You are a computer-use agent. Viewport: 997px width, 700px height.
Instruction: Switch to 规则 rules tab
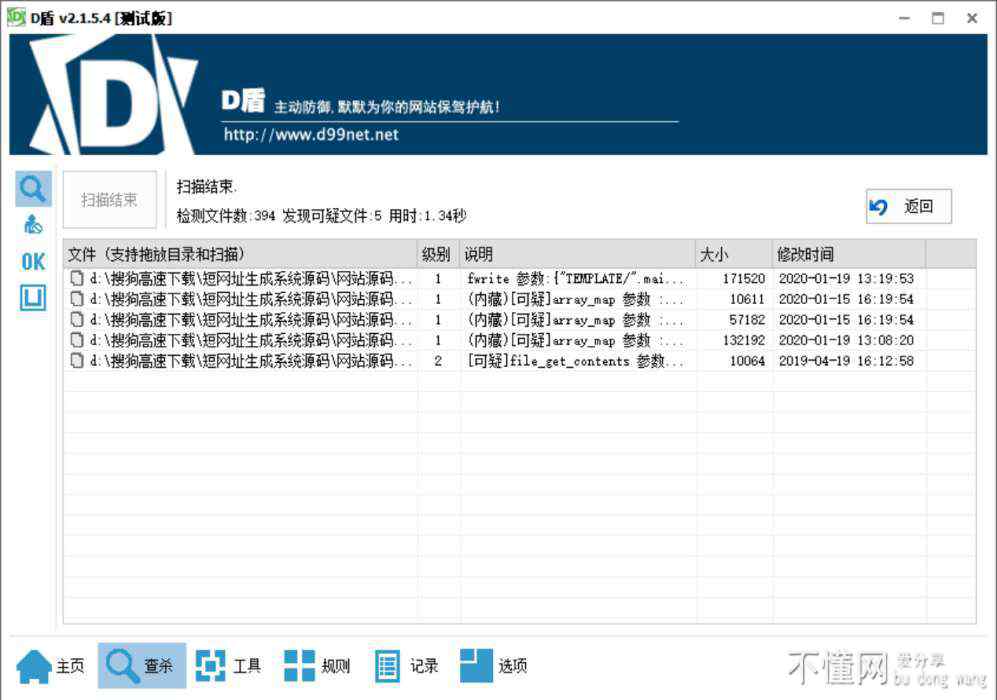(x=317, y=666)
